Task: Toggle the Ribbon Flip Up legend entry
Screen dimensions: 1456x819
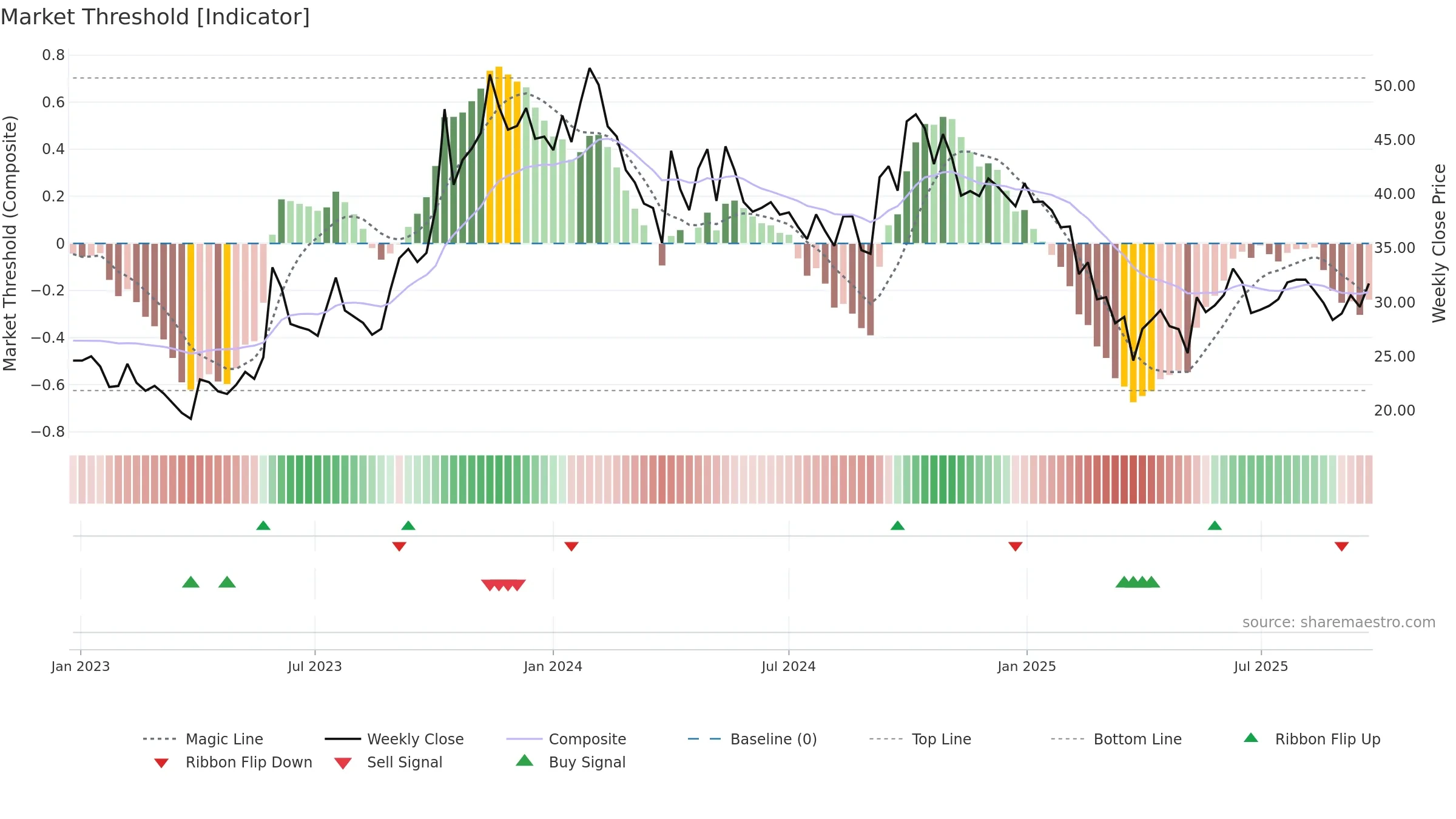Action: click(1312, 739)
